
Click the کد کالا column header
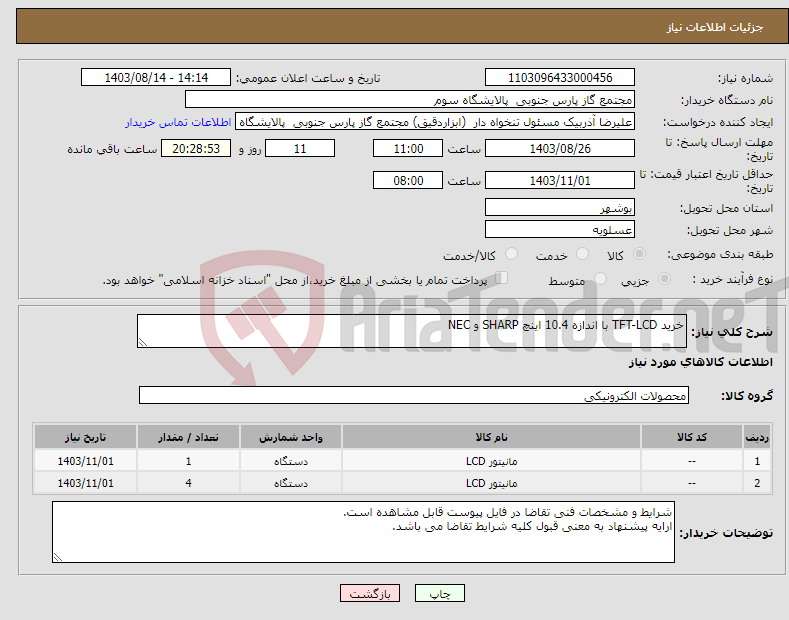pyautogui.click(x=692, y=437)
